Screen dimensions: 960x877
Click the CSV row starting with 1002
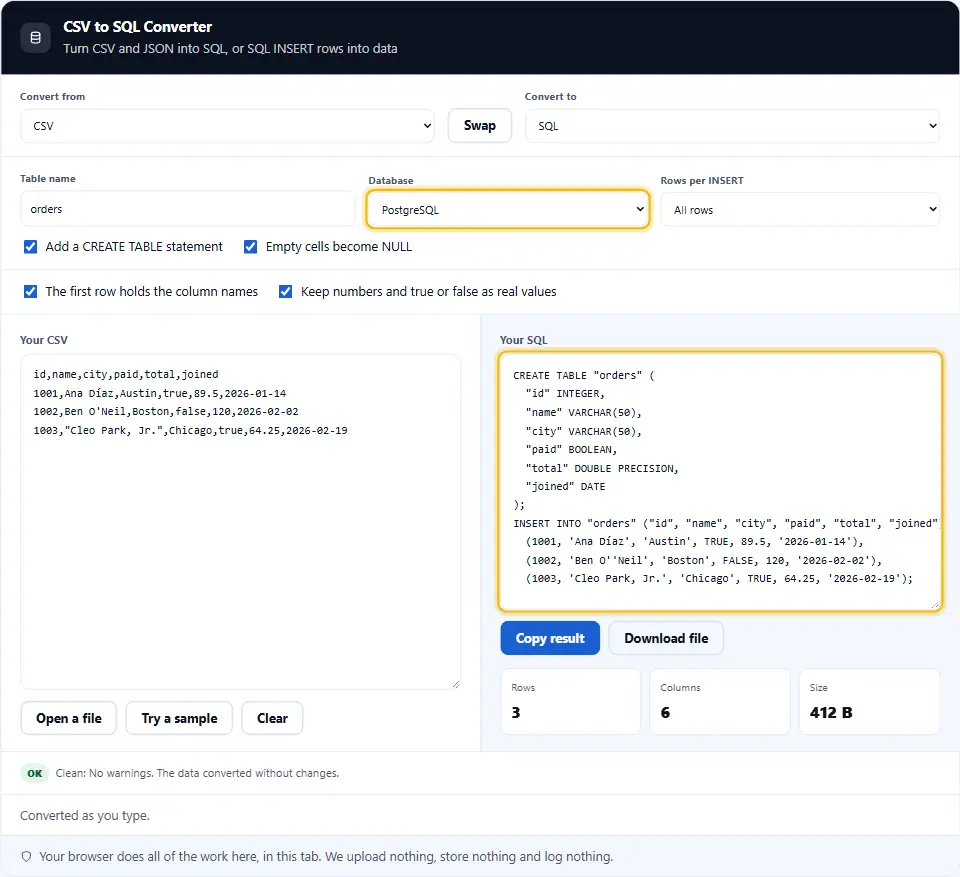click(x=166, y=412)
